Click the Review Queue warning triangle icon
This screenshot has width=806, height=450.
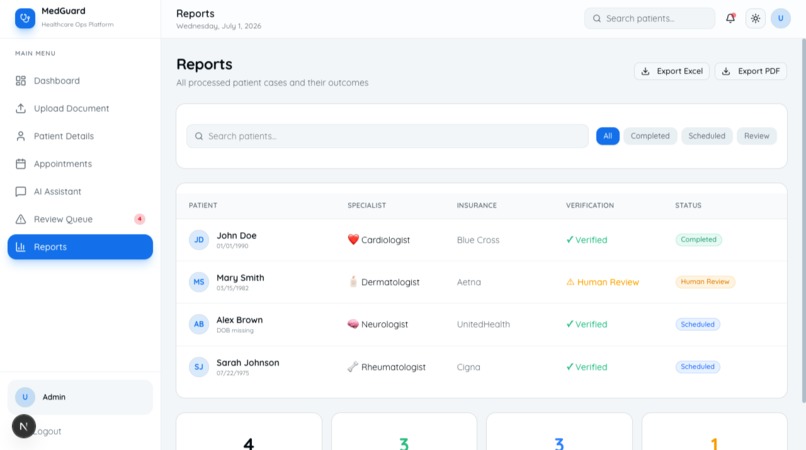click(21, 220)
